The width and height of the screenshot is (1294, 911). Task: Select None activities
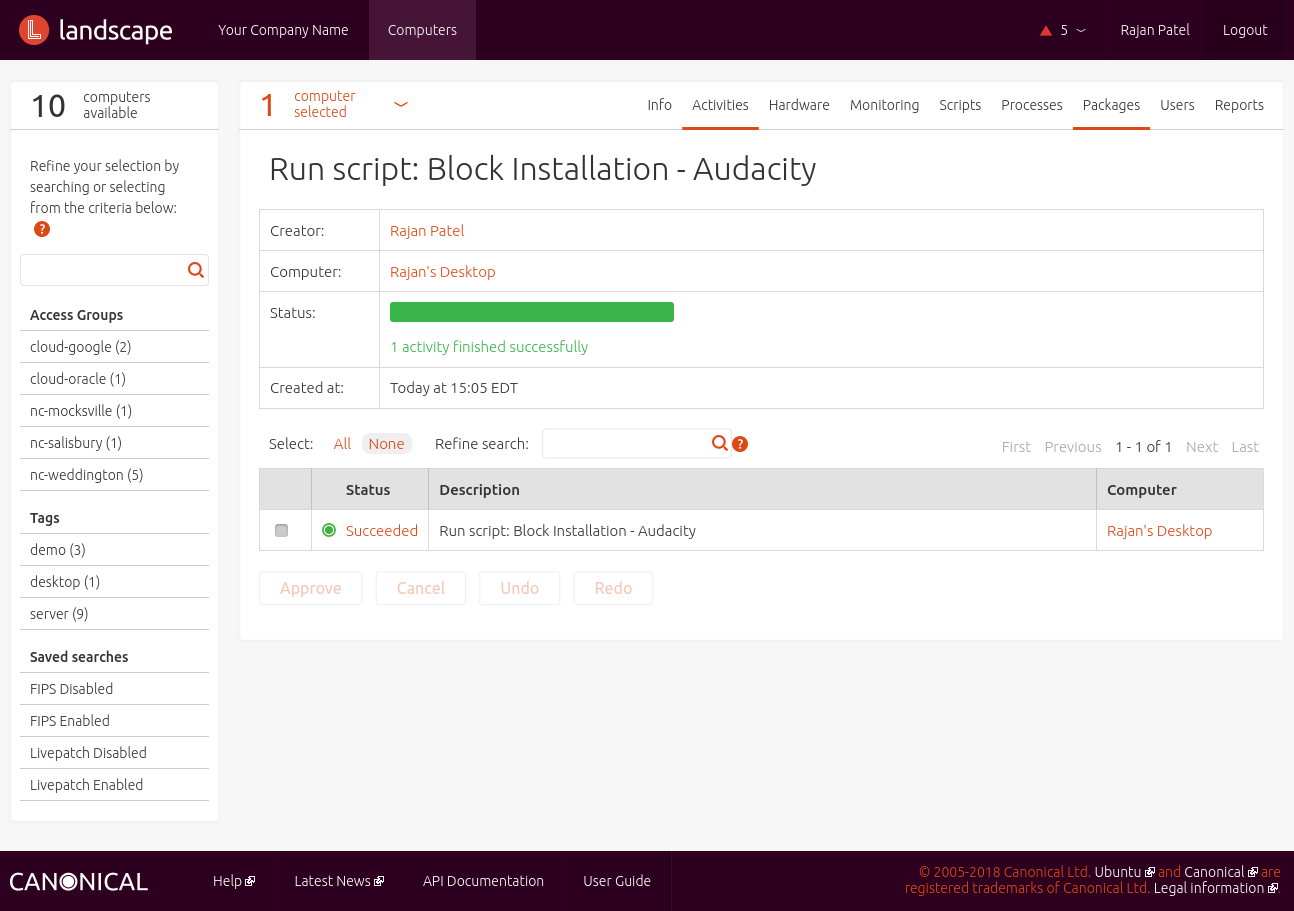(x=386, y=444)
